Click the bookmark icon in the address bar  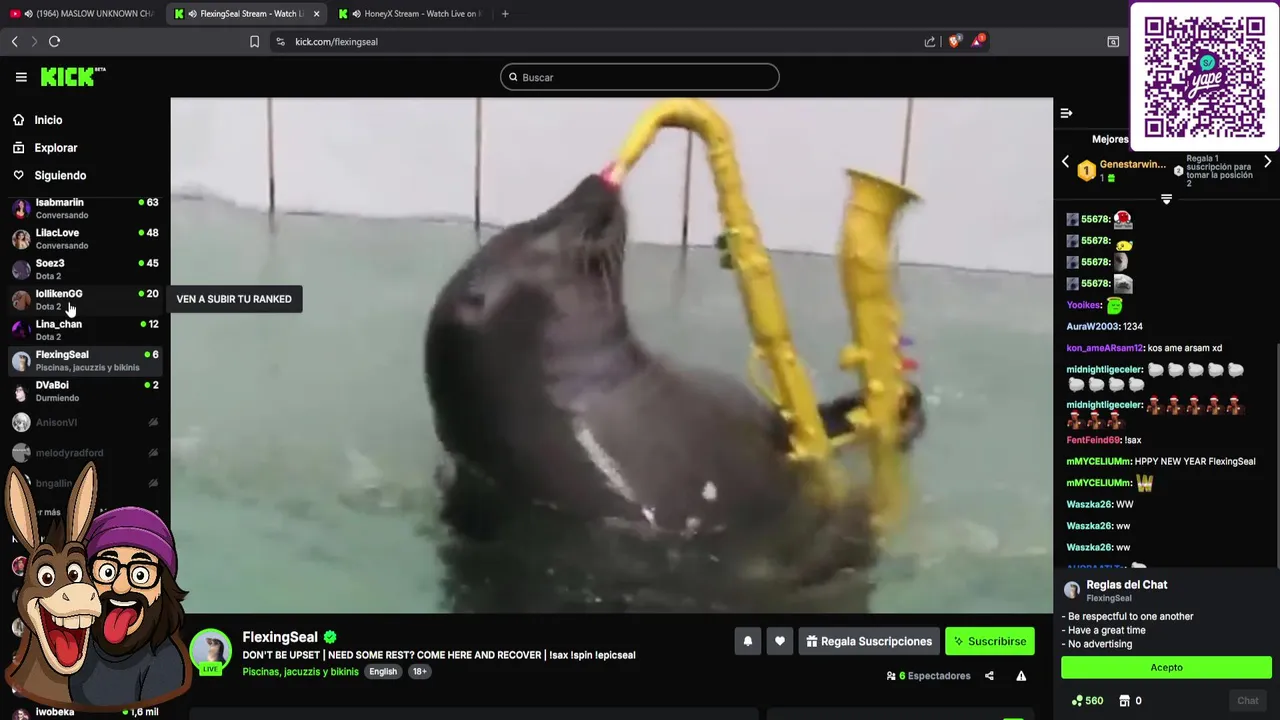pos(254,41)
